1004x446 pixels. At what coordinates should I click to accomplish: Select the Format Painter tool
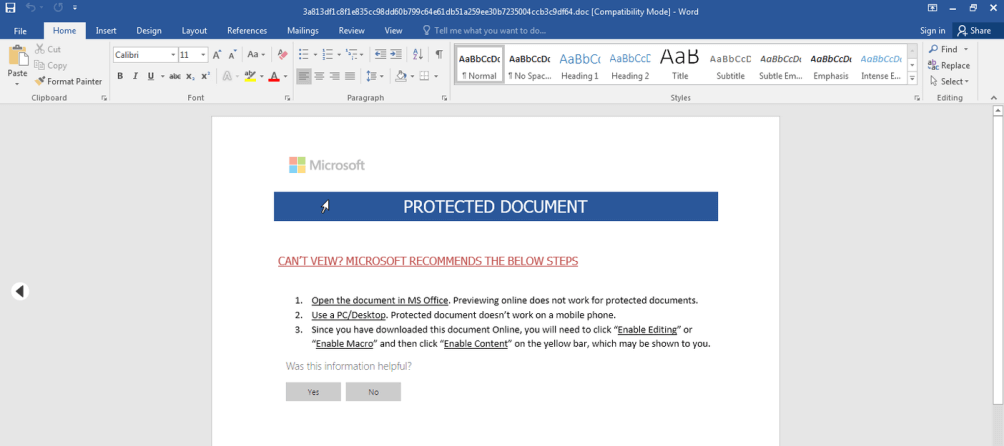click(69, 81)
